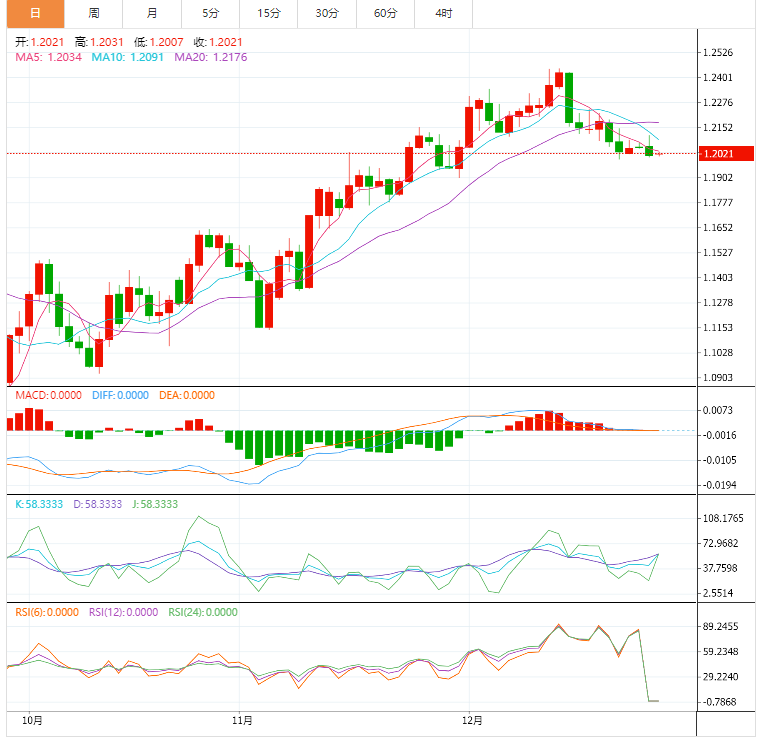Click the 108.1765 KDJ axis label
This screenshot has width=758, height=737.
(x=723, y=519)
